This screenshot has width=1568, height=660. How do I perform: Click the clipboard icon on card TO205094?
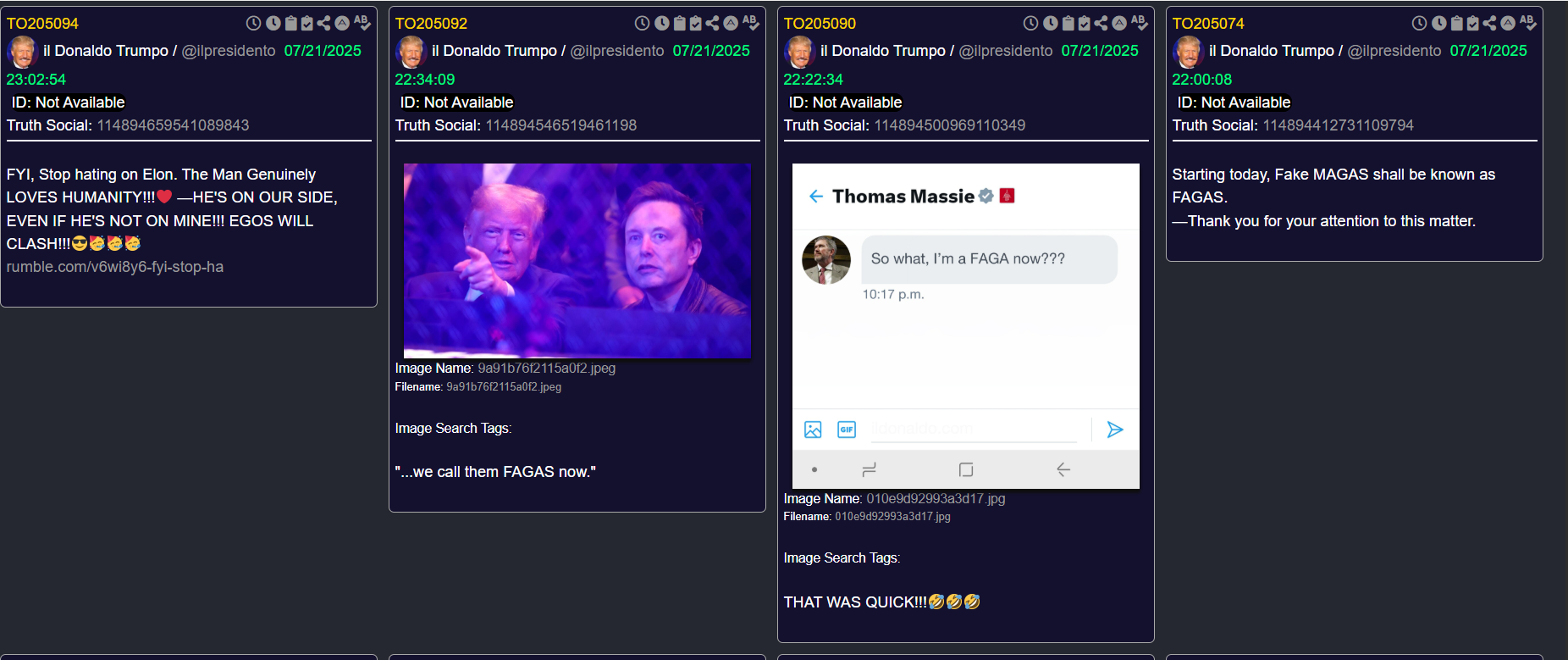click(x=291, y=23)
